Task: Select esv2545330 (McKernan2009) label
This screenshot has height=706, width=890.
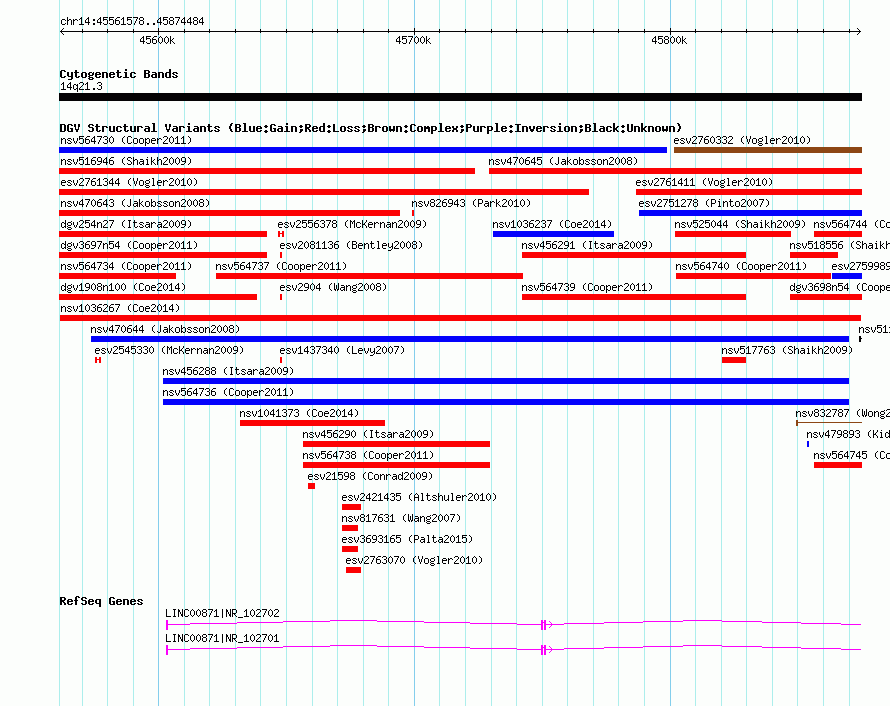Action: click(169, 350)
